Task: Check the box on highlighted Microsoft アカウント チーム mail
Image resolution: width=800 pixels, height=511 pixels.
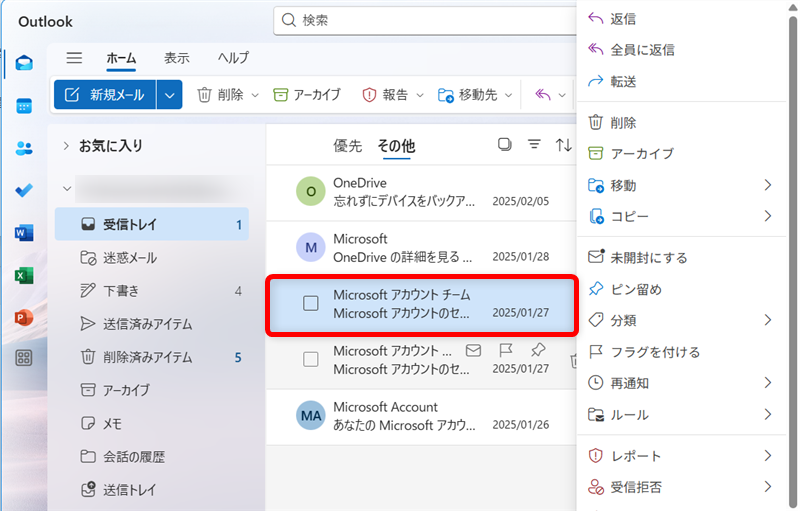Action: click(x=311, y=304)
